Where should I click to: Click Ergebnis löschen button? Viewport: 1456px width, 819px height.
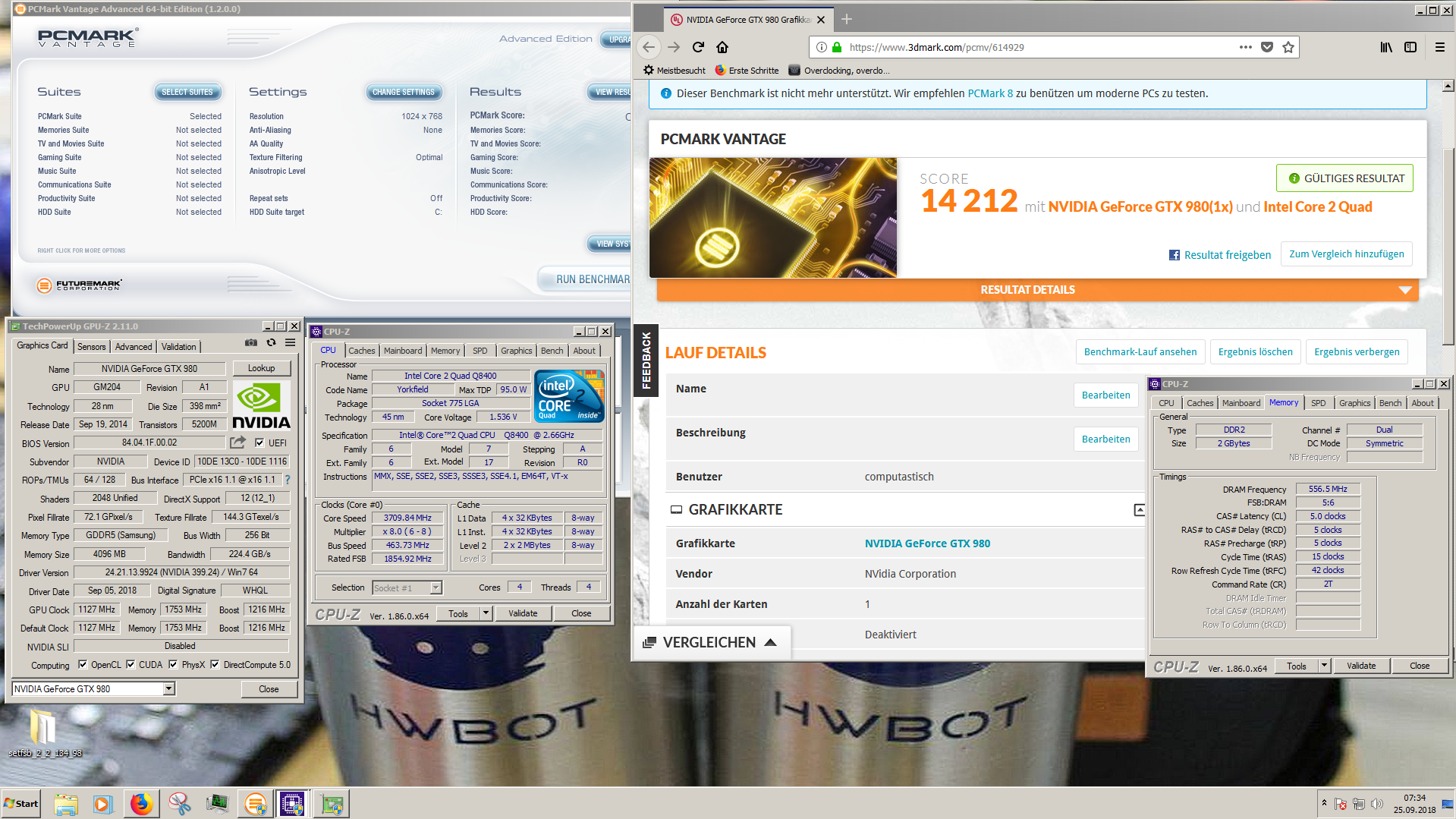pos(1256,352)
